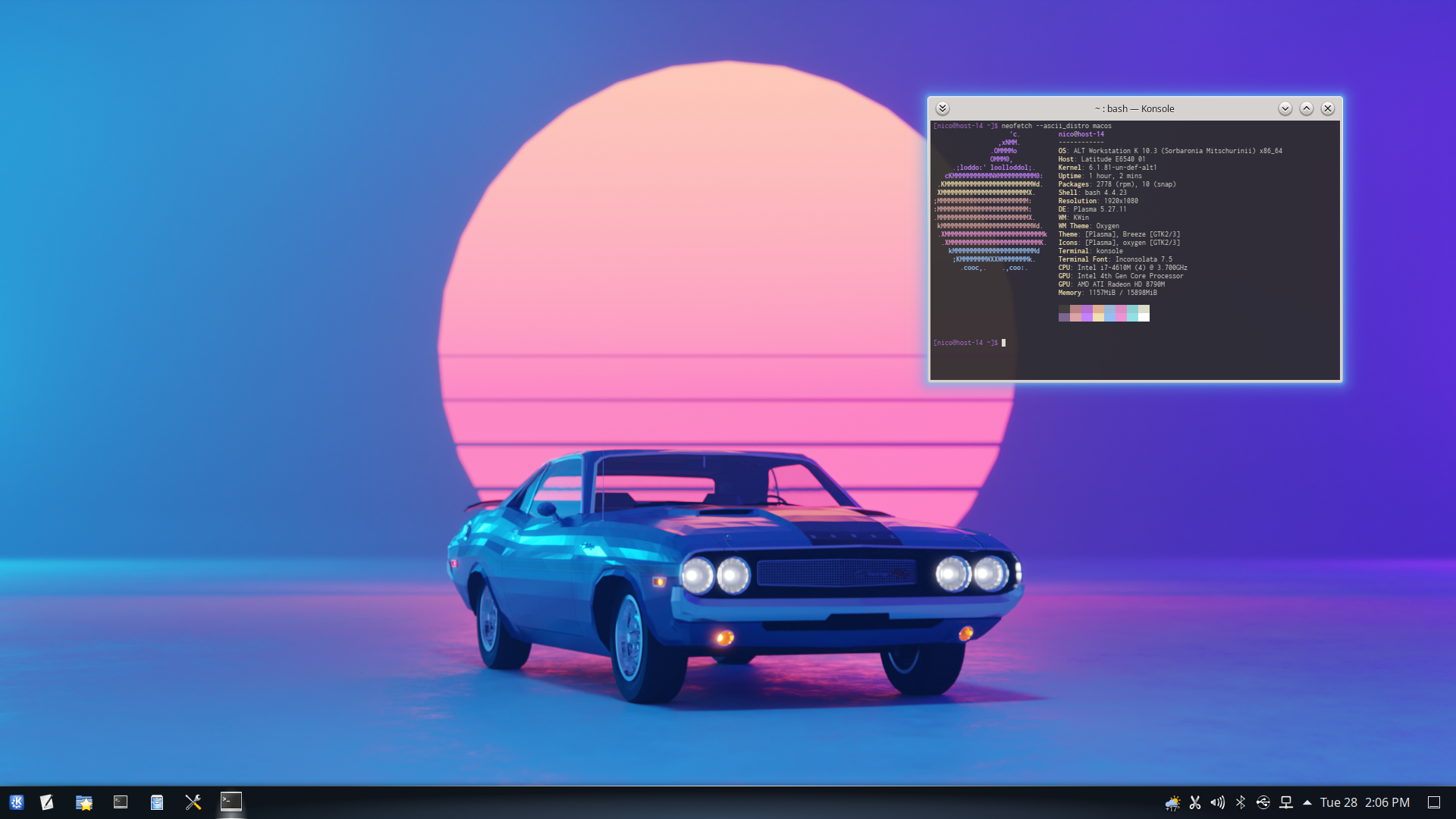
Task: Open the wired network tray icon
Action: point(1286,802)
